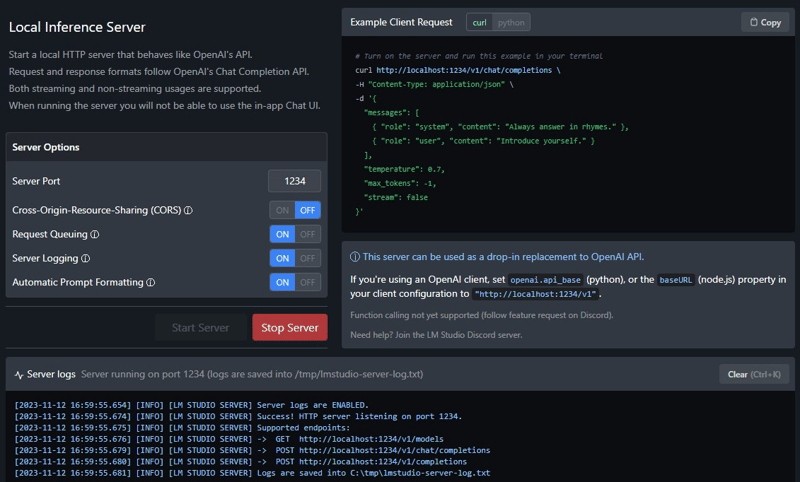The image size is (800, 482).
Task: Click the openai.api_base code snippet
Action: tap(545, 279)
